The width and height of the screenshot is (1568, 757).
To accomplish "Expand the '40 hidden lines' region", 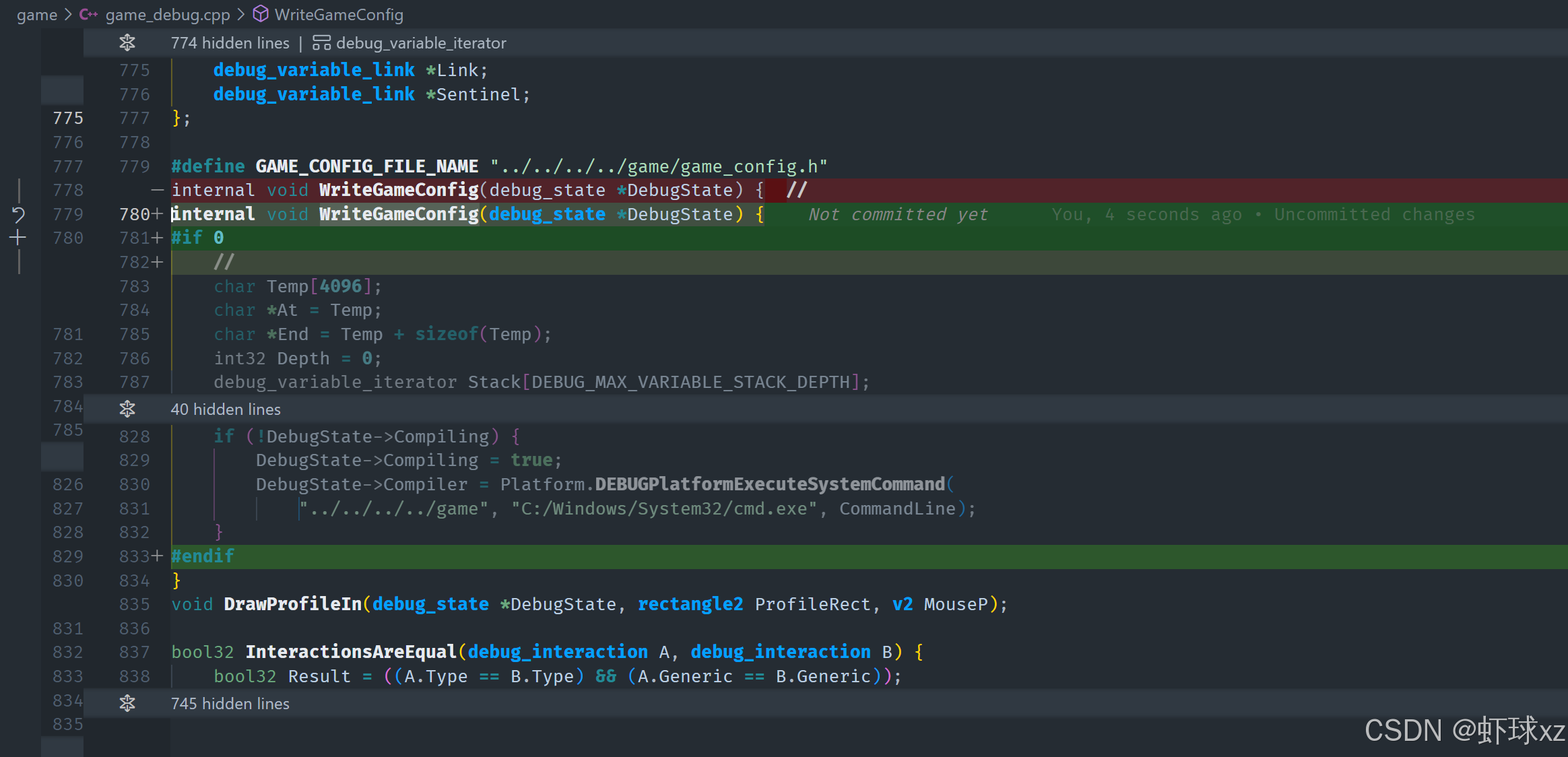I will tap(226, 409).
